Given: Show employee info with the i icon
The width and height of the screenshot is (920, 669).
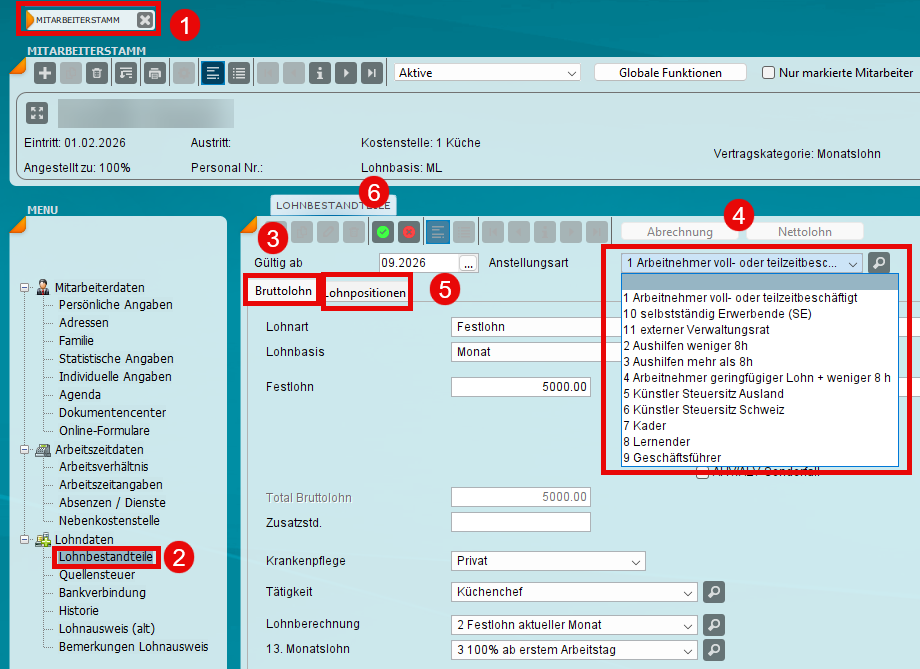Looking at the screenshot, I should 320,73.
